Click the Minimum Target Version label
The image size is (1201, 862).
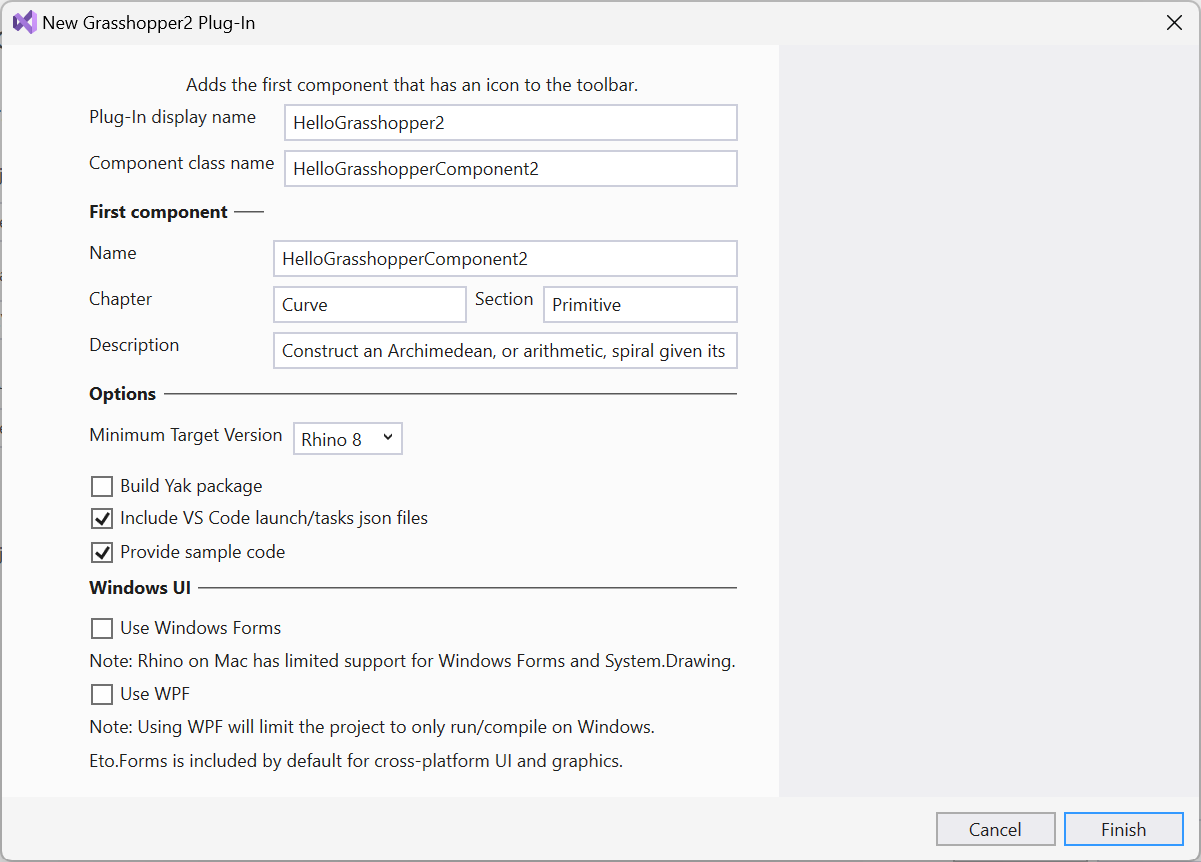coord(186,435)
